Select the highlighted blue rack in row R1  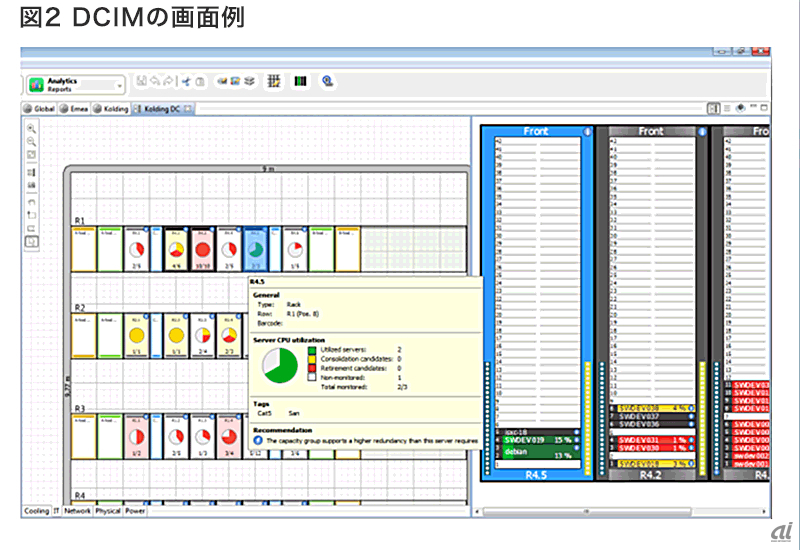coord(254,249)
